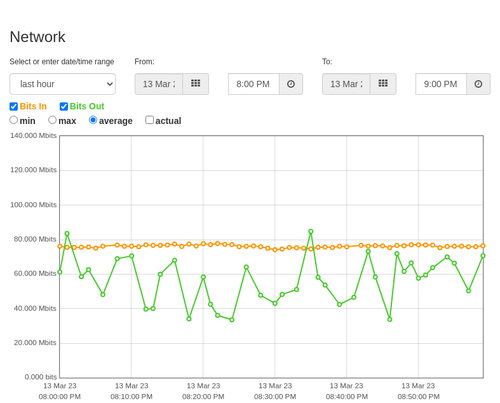Open the From time clock picker

[291, 84]
